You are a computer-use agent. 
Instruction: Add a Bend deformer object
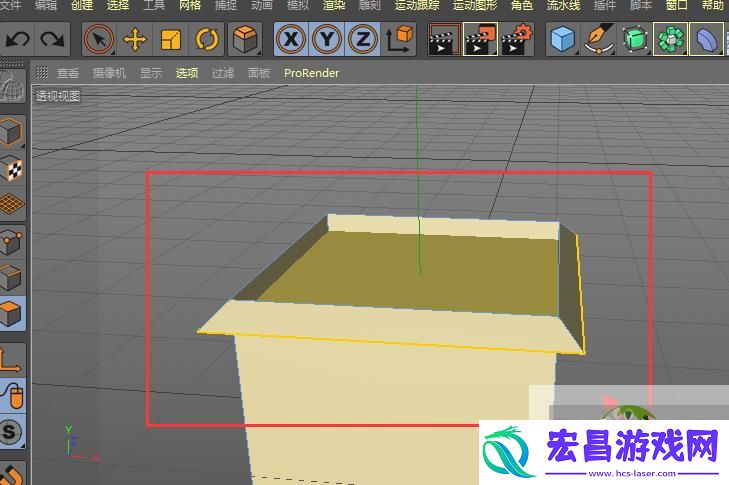[707, 40]
